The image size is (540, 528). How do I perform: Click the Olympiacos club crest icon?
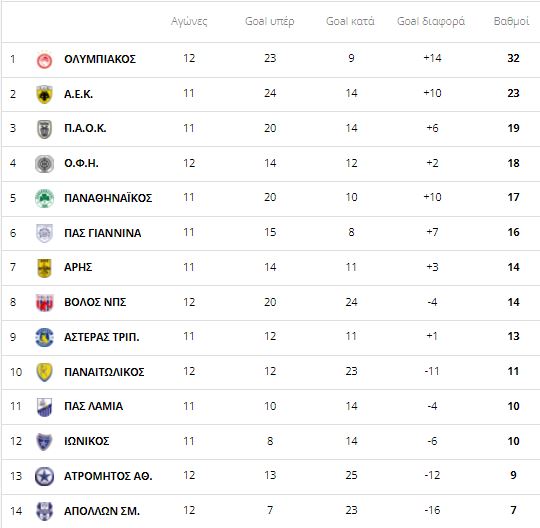[44, 60]
